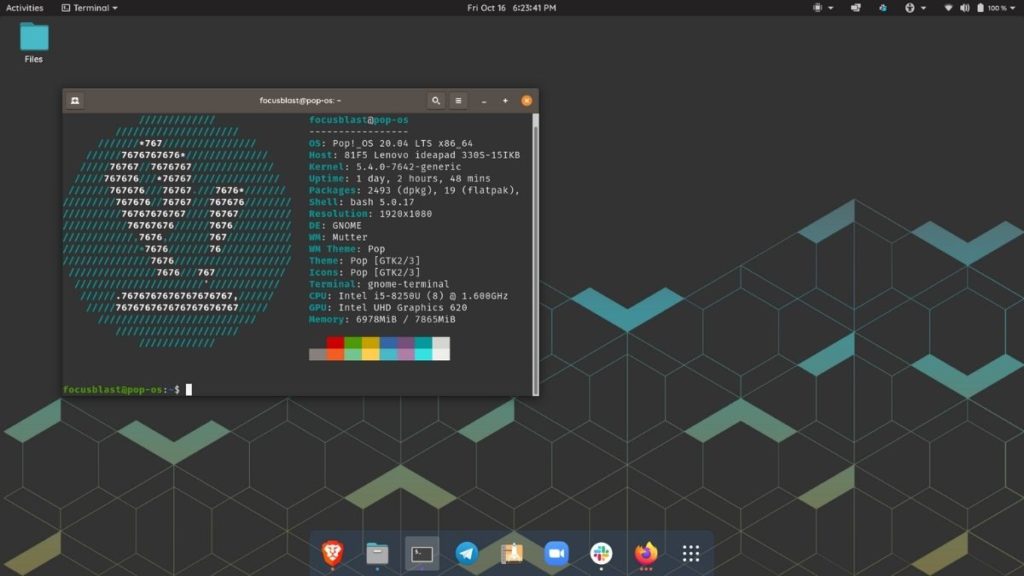The image size is (1024, 576).
Task: Open Brave browser from the dock
Action: [332, 553]
